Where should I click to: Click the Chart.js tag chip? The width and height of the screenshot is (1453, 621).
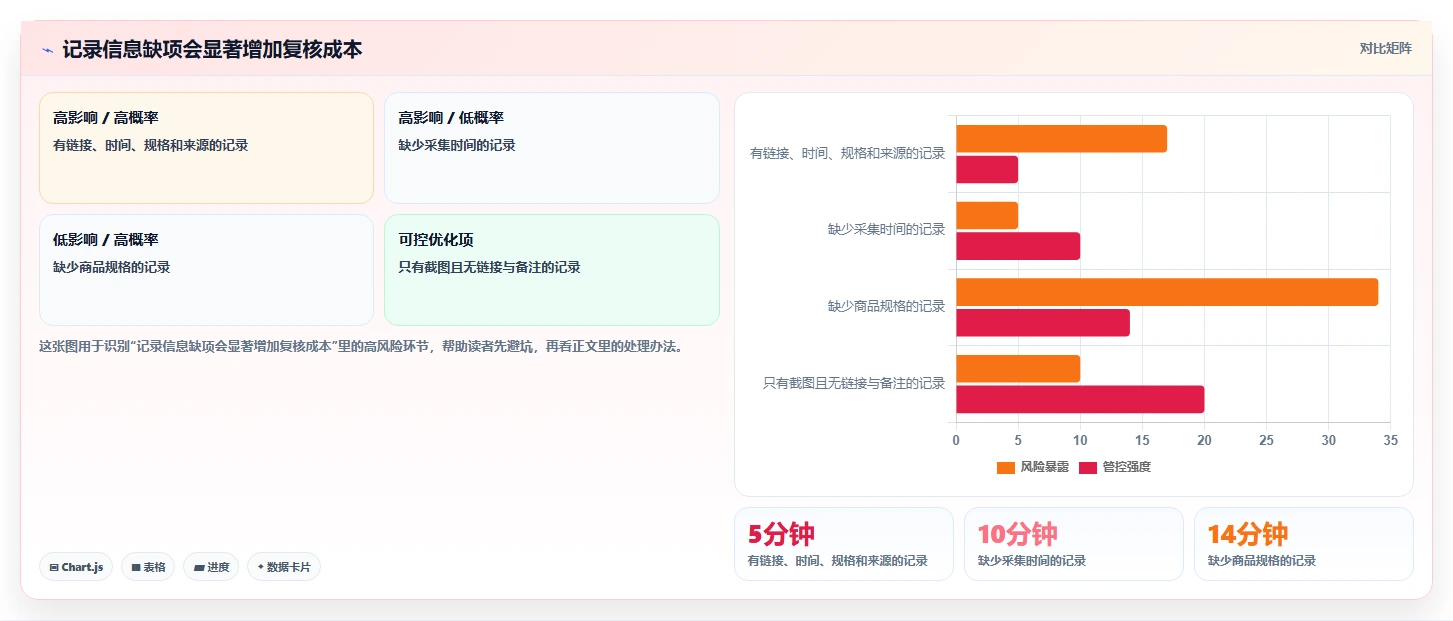[x=76, y=567]
